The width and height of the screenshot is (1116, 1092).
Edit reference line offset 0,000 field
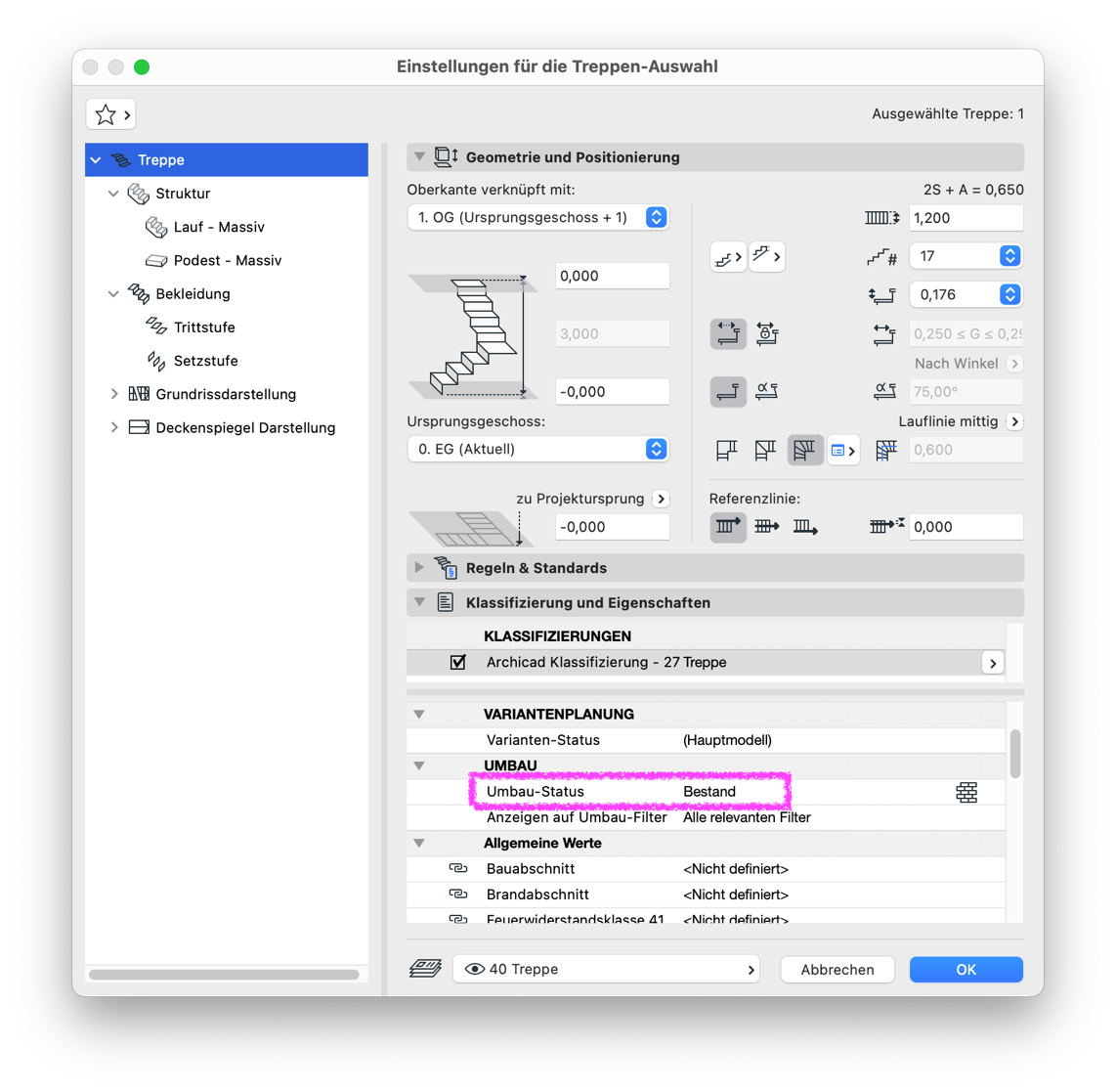(966, 527)
